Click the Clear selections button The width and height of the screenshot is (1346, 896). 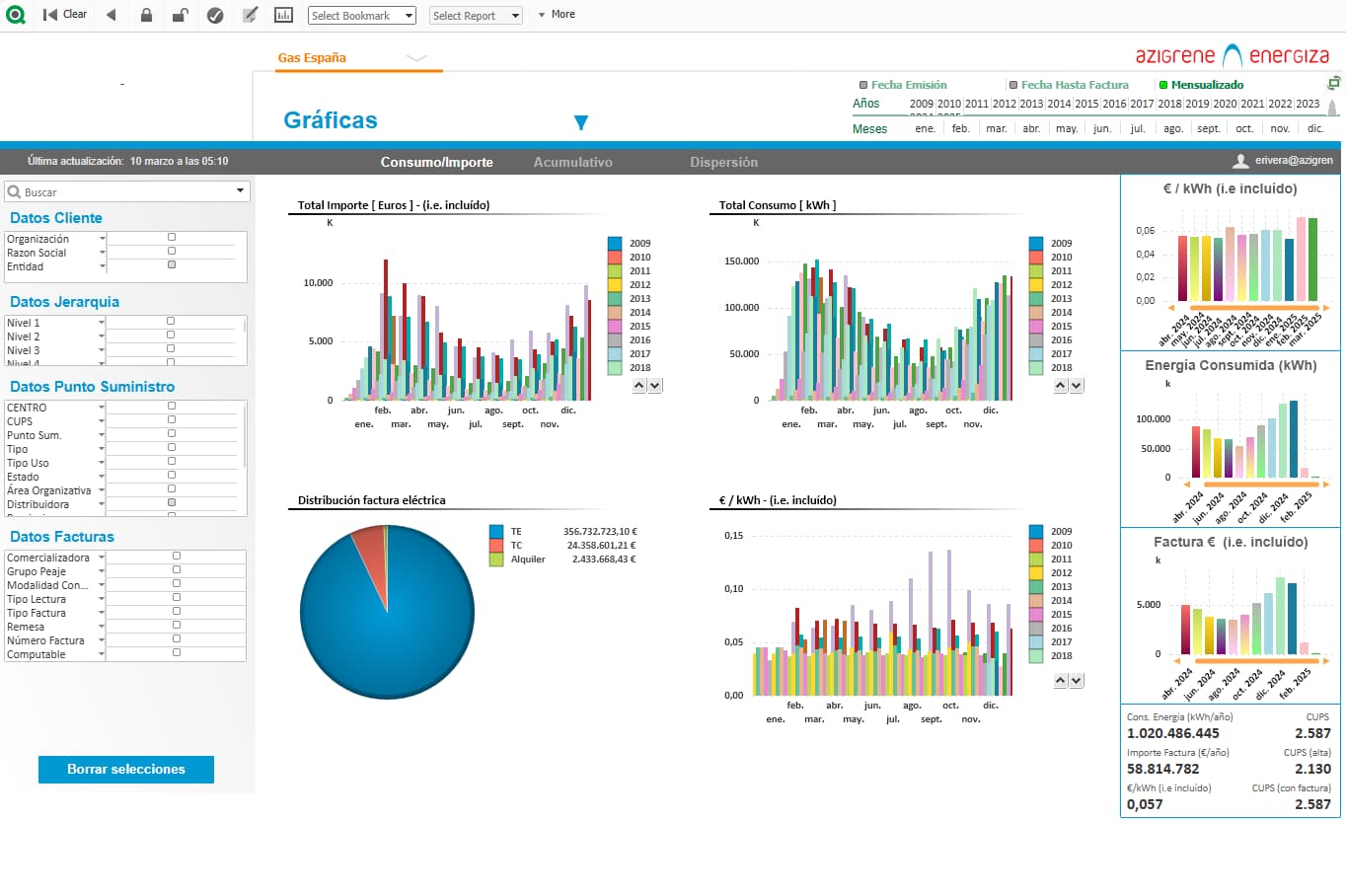click(65, 15)
